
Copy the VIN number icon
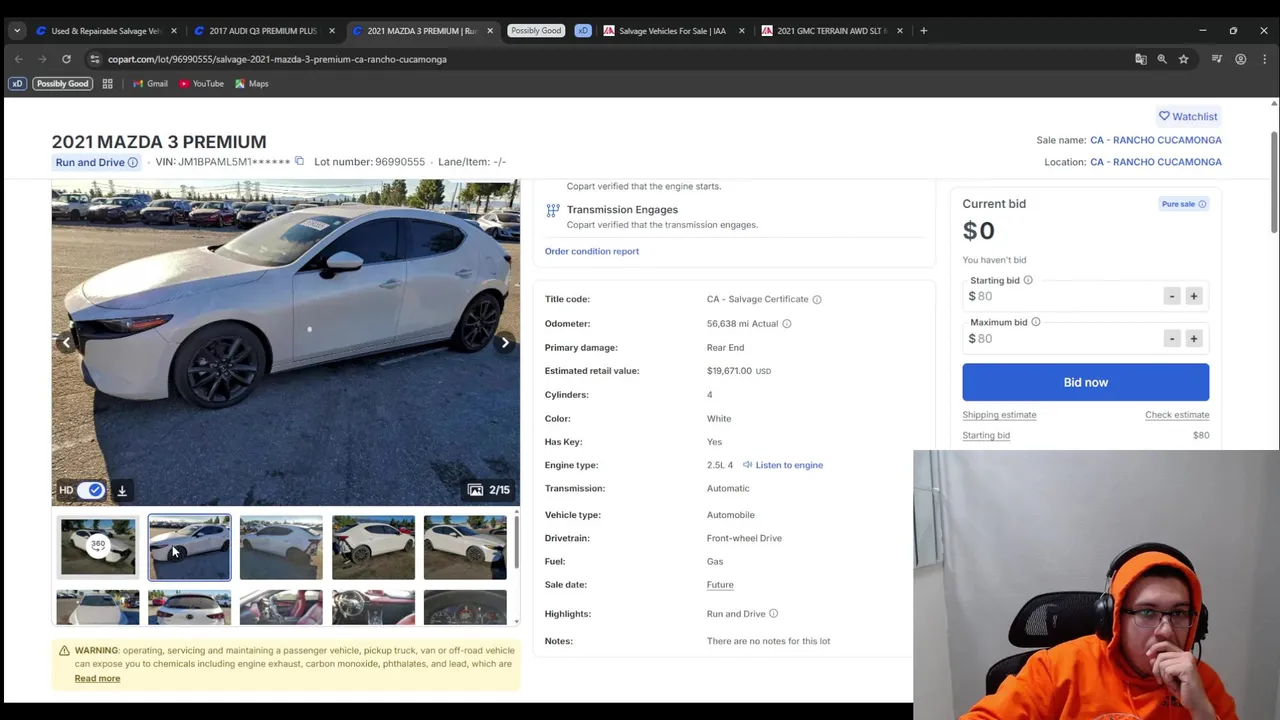click(x=299, y=161)
